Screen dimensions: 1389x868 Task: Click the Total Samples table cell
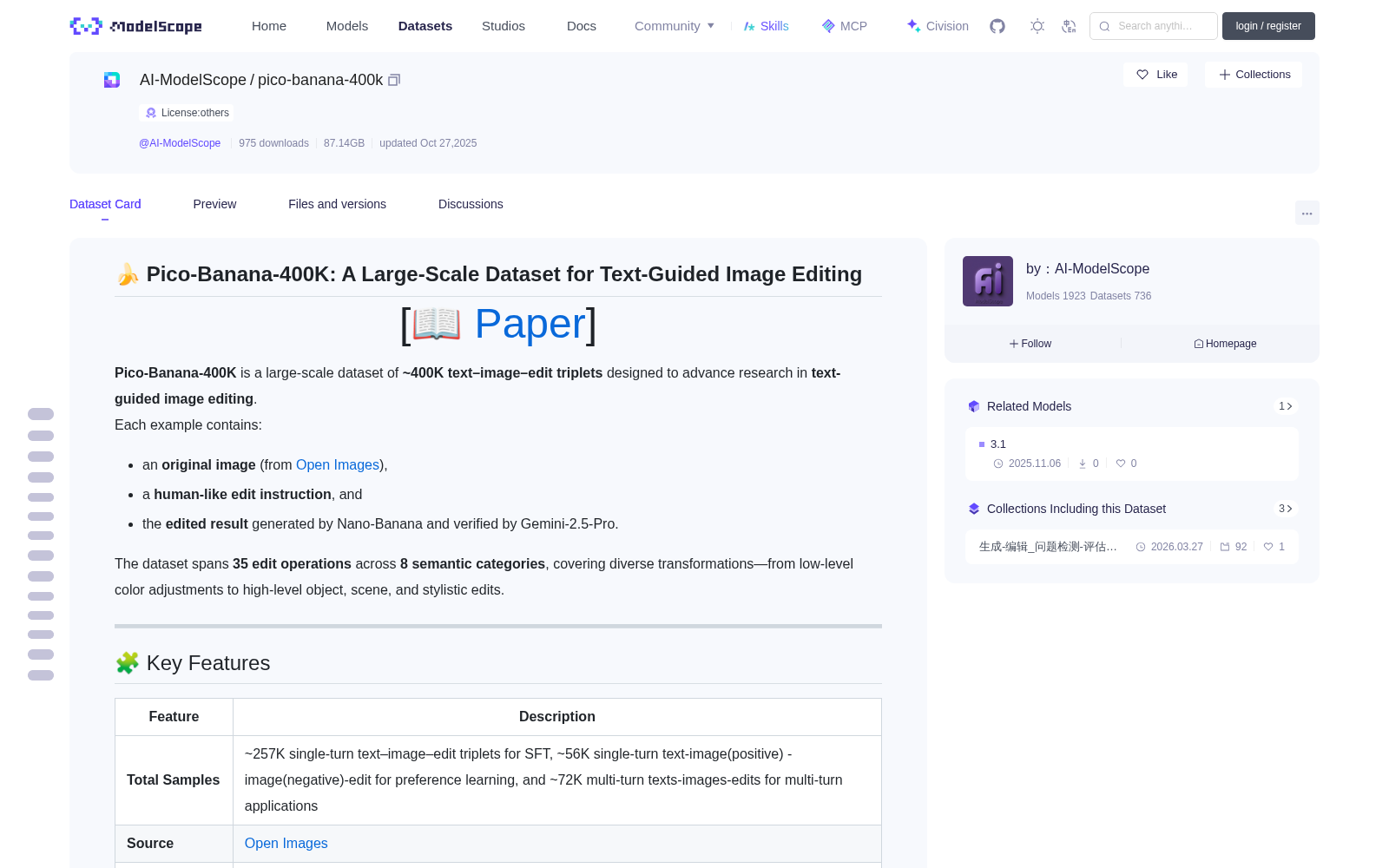174,780
